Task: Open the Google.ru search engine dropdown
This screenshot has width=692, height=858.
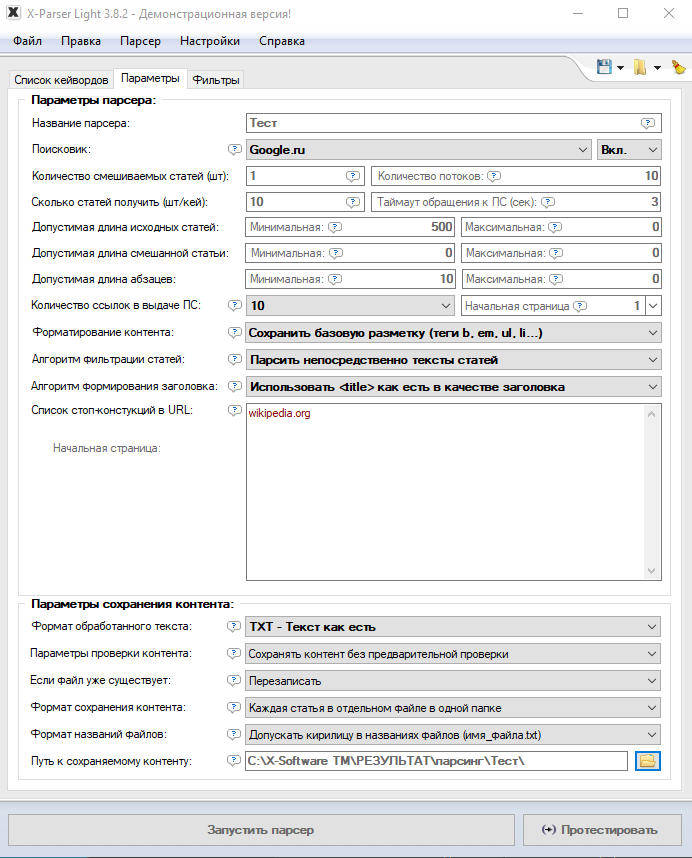Action: pos(418,149)
